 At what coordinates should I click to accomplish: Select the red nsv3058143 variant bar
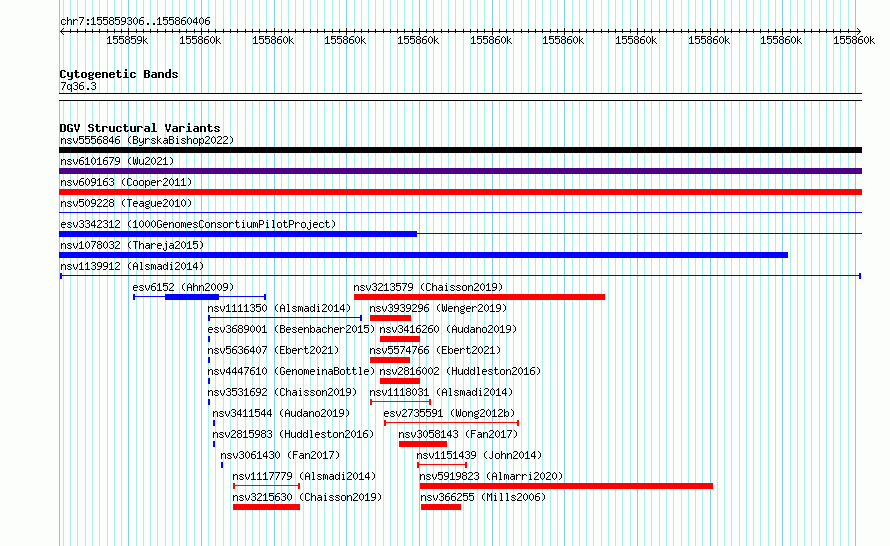[x=423, y=444]
